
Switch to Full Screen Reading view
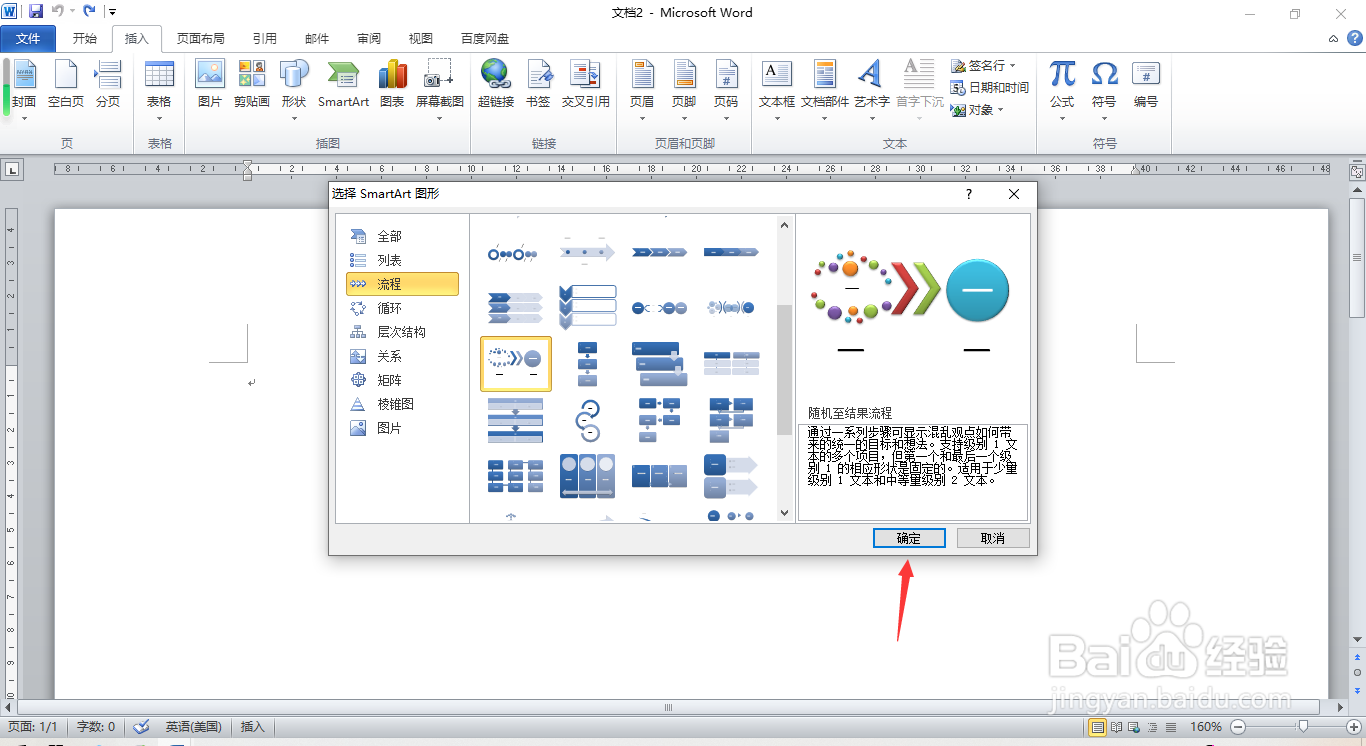tap(1116, 727)
